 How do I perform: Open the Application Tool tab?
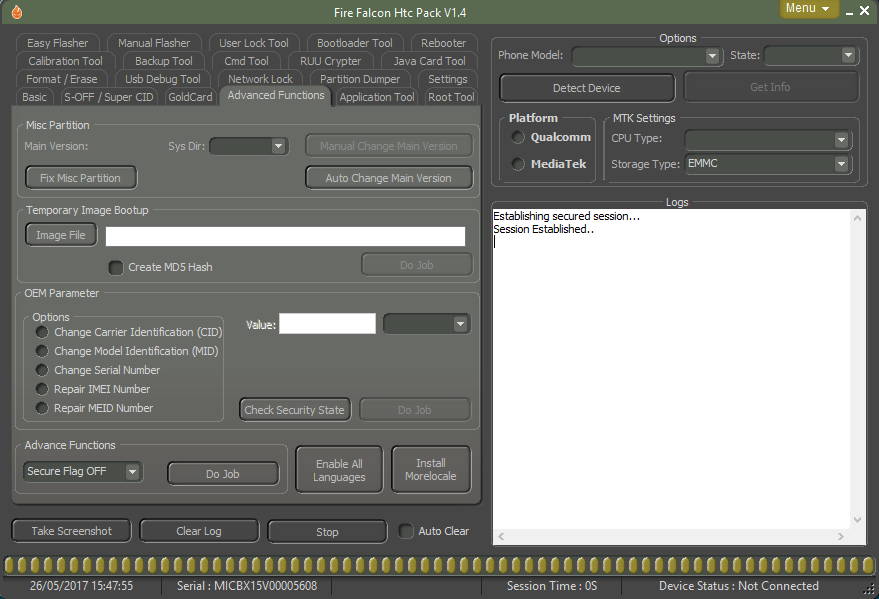[x=377, y=97]
